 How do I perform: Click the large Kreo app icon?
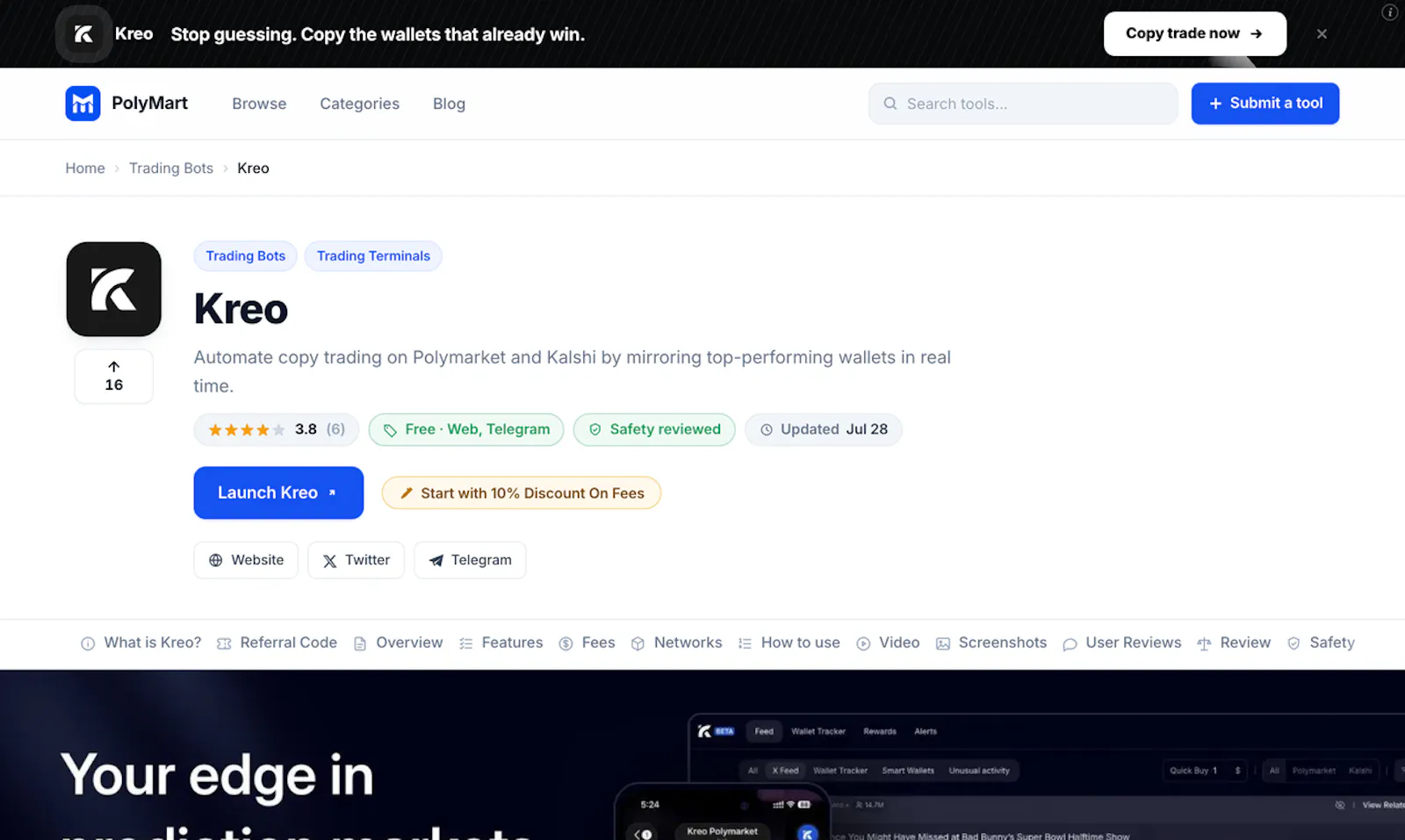114,290
